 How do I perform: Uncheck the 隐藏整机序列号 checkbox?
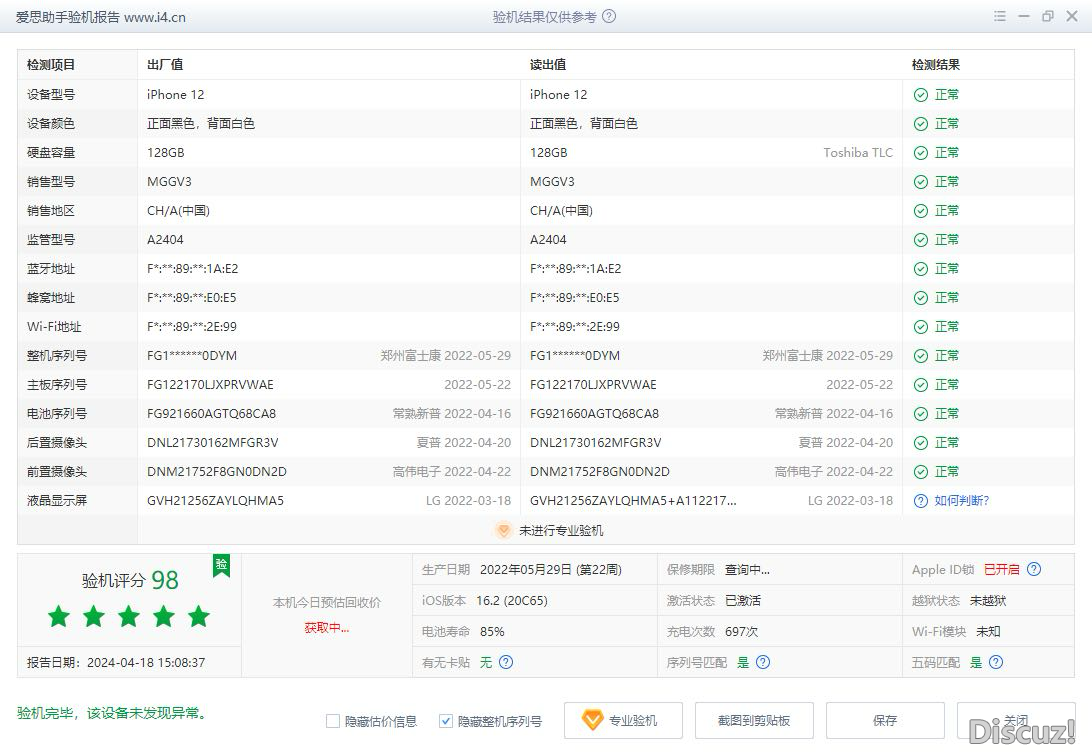pyautogui.click(x=446, y=721)
